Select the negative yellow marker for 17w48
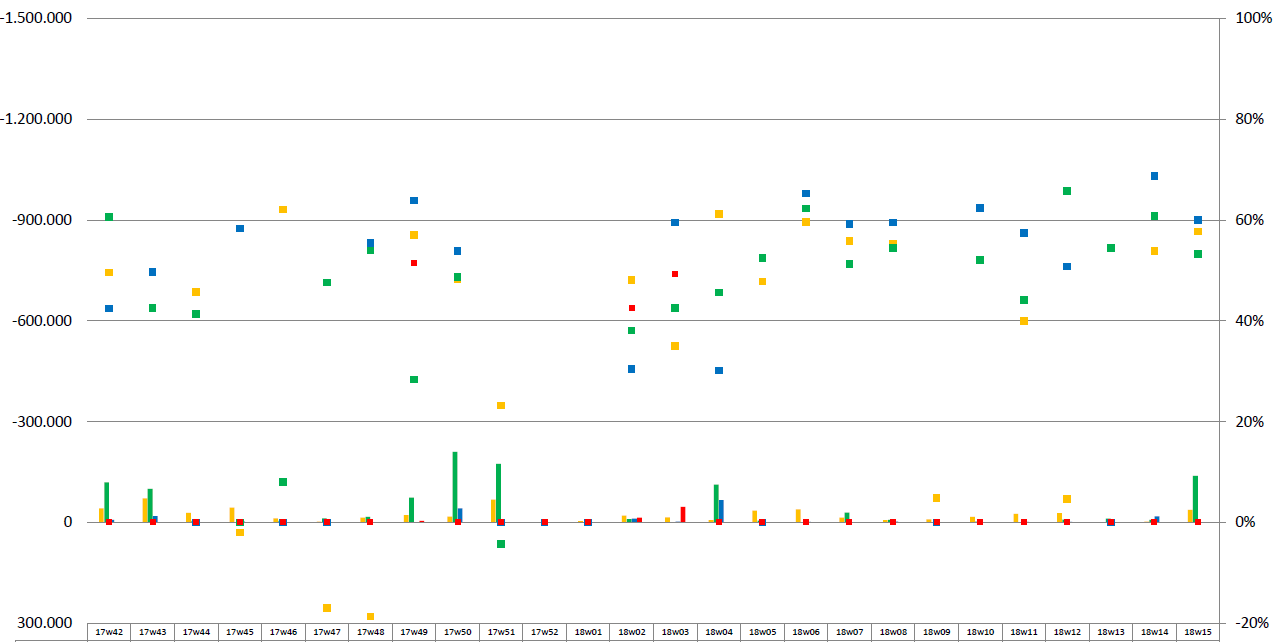 tap(370, 616)
